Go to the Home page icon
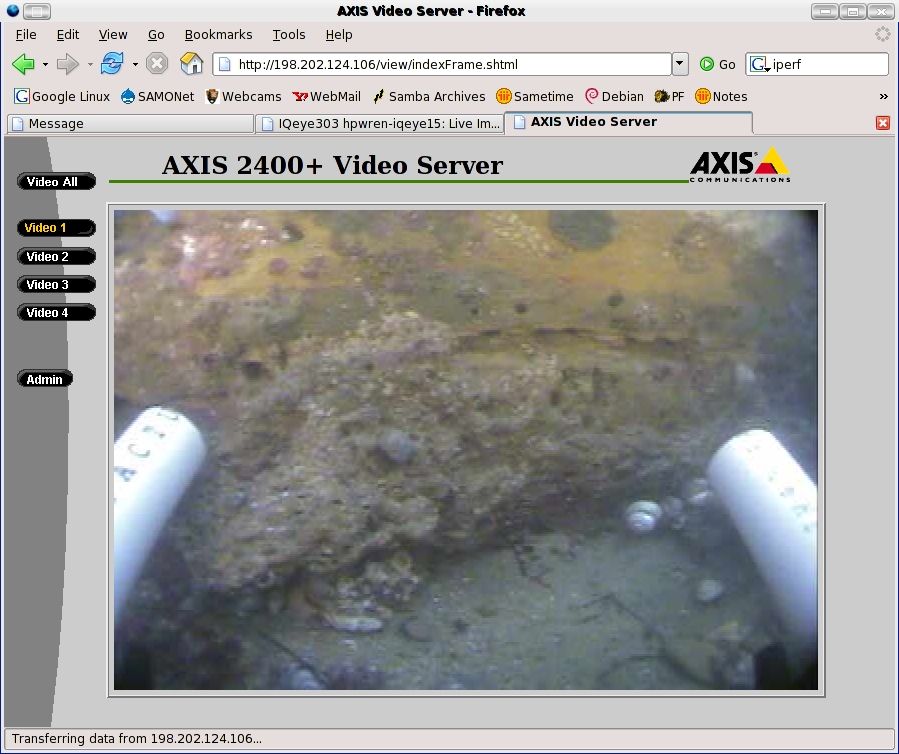This screenshot has width=899, height=754. 191,64
